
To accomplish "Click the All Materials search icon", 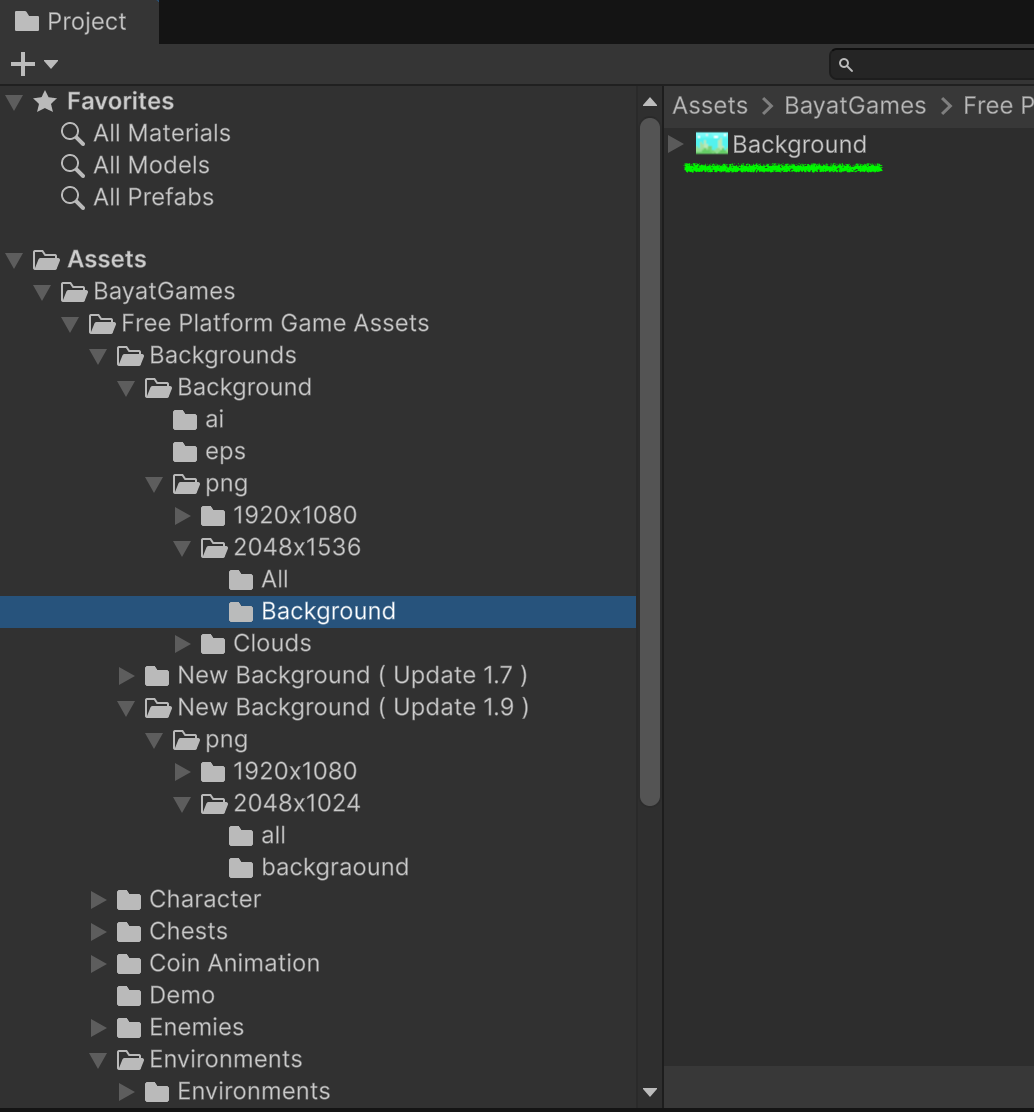I will [x=72, y=134].
